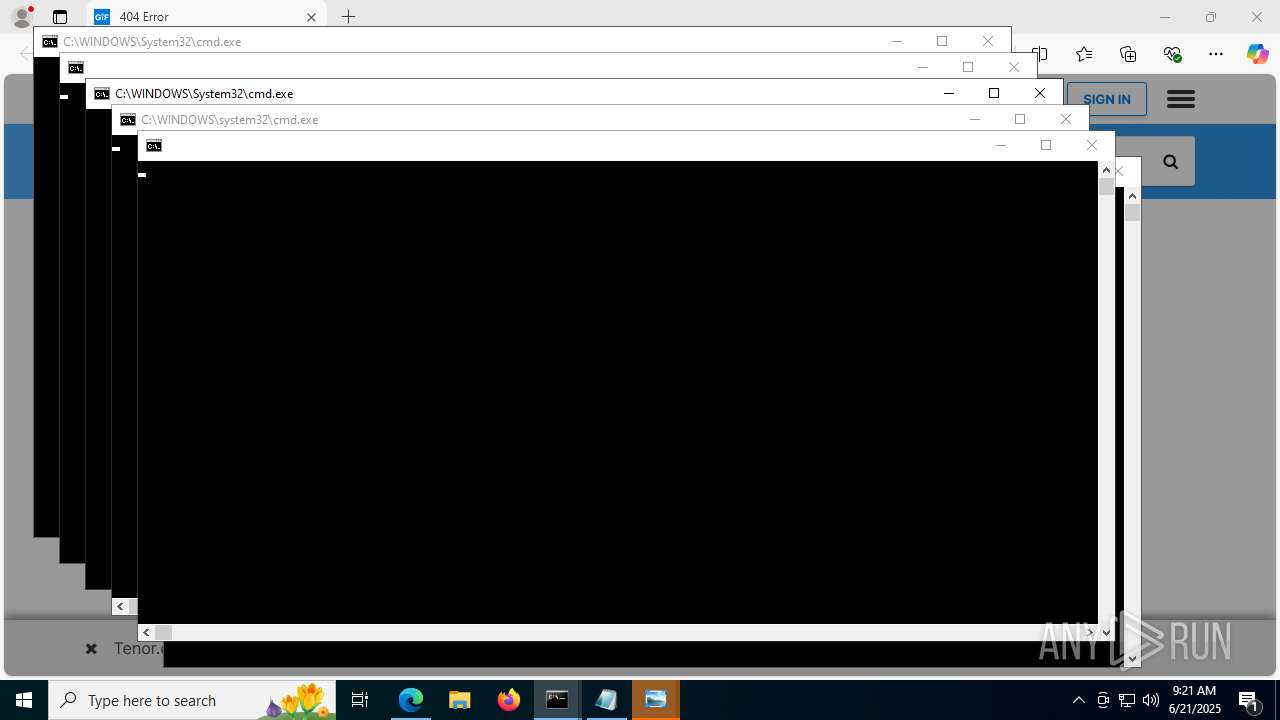Click the rearmost cmd.exe window's title bar icon
The image size is (1280, 720).
[49, 42]
